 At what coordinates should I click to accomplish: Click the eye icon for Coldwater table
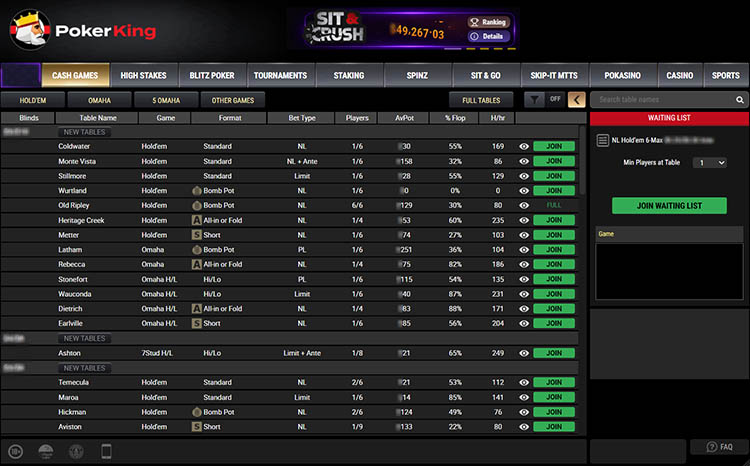tap(524, 146)
